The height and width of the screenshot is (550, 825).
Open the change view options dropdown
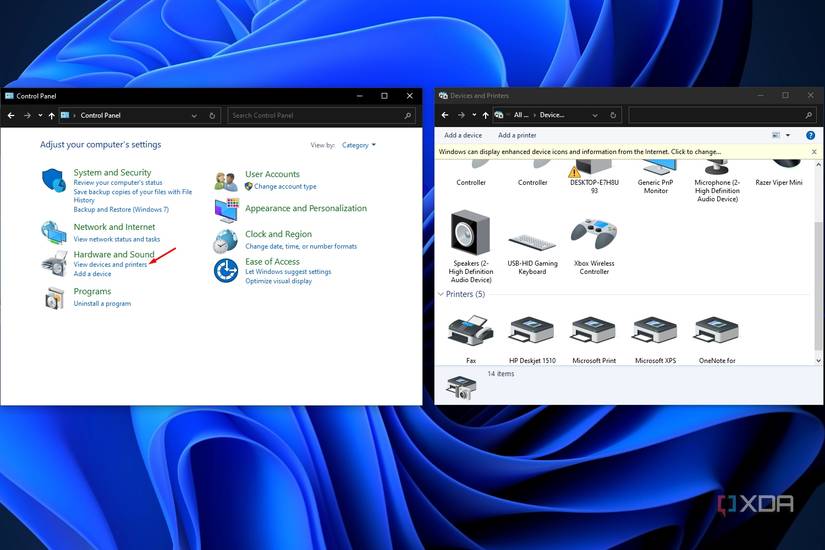click(x=788, y=135)
